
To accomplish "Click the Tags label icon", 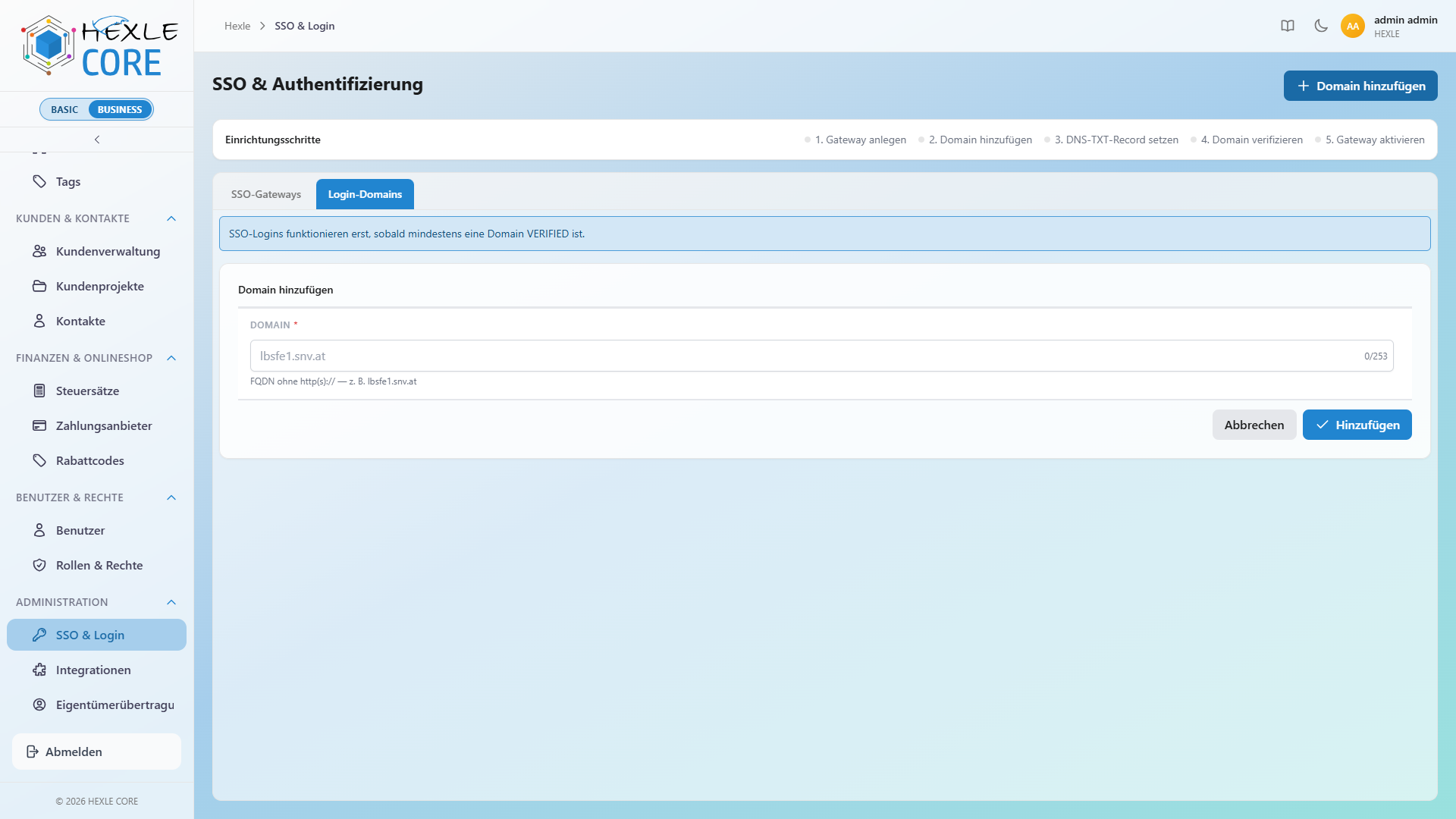I will (39, 181).
